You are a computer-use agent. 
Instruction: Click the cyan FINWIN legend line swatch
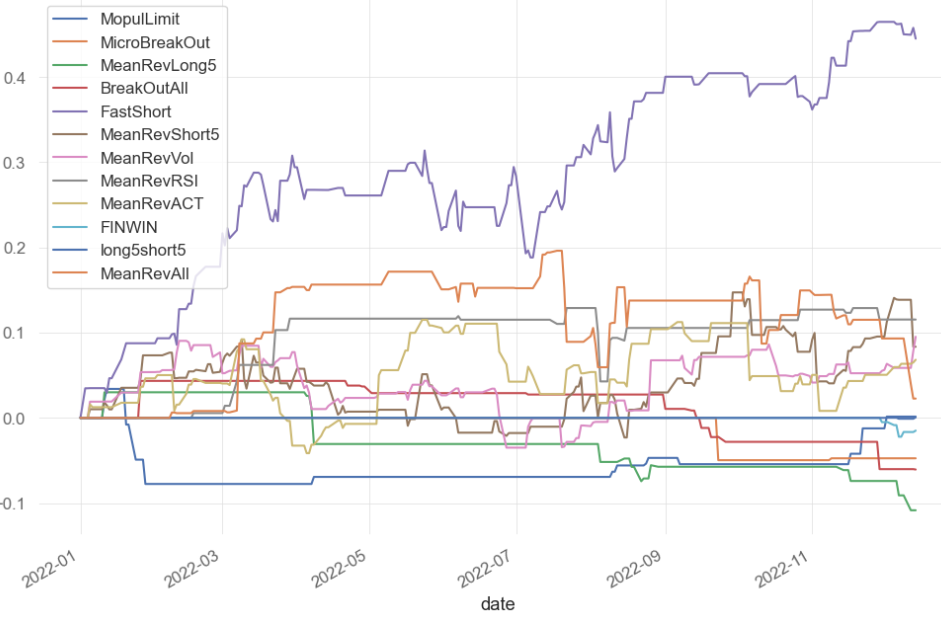(72, 227)
